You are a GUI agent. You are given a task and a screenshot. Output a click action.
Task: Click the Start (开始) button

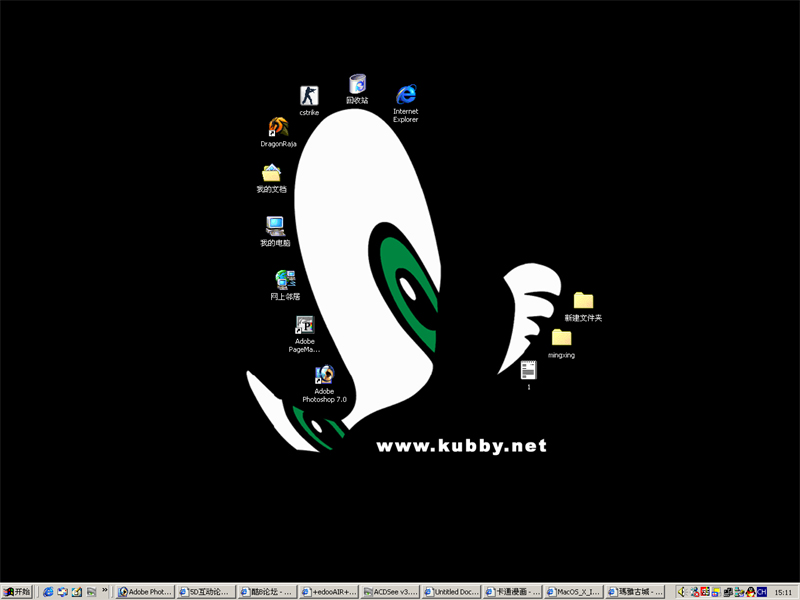(x=17, y=592)
